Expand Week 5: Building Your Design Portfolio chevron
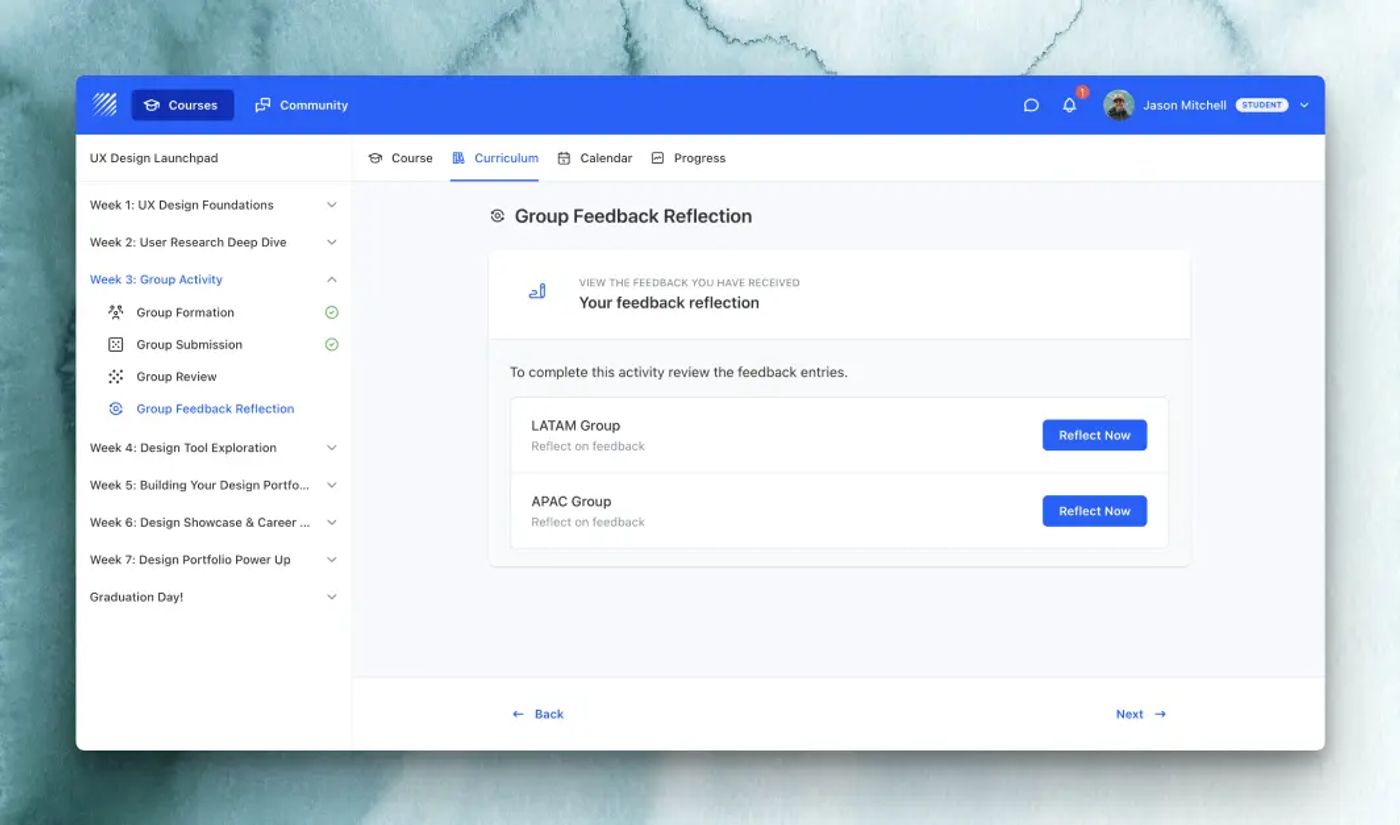The width and height of the screenshot is (1400, 825). click(x=332, y=485)
